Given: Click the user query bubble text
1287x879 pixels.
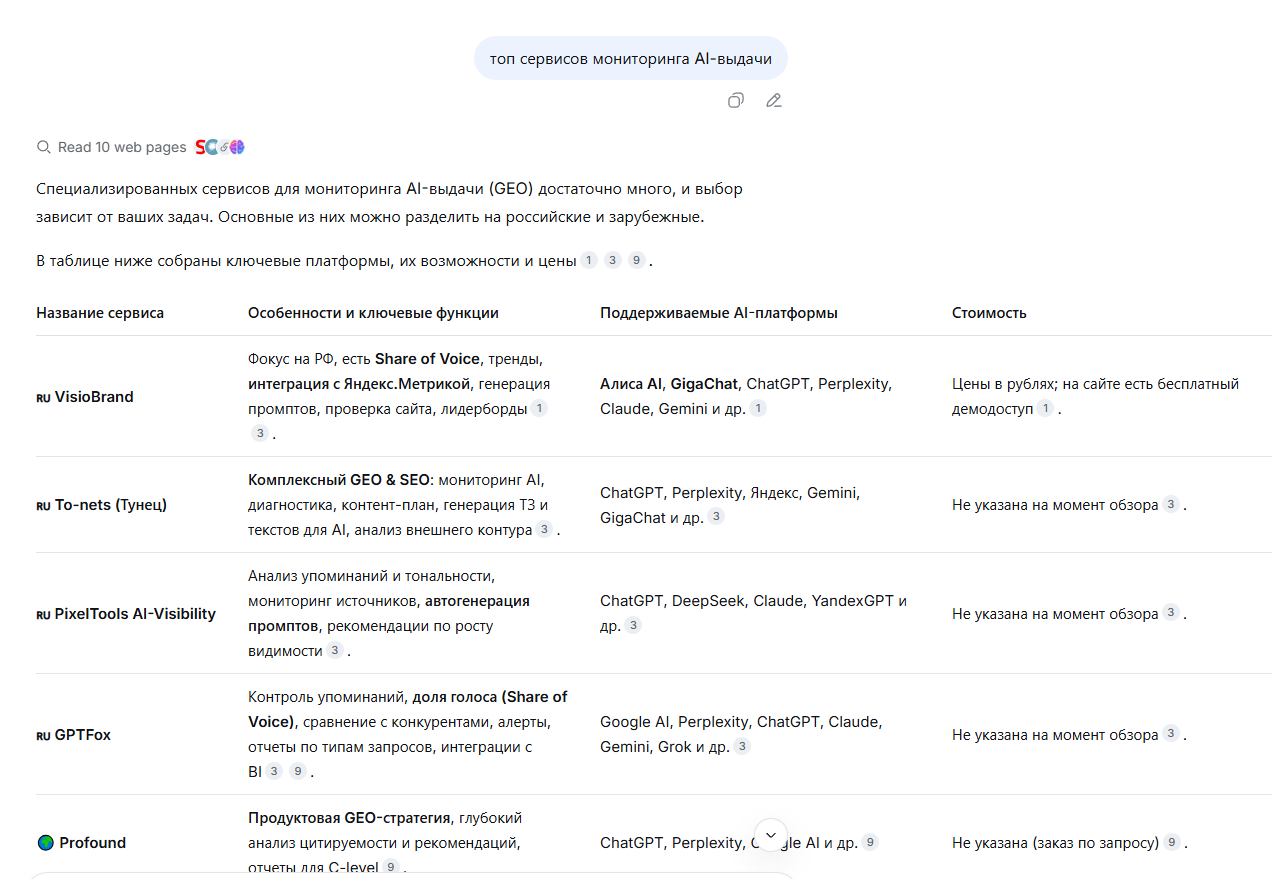Looking at the screenshot, I should point(630,59).
